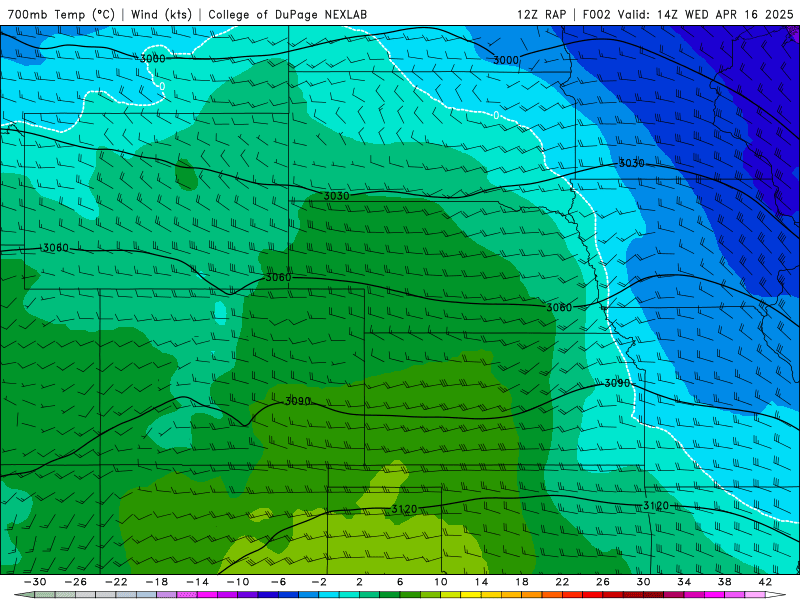Click the '-2' colorbar tick label
The height and width of the screenshot is (600, 800).
point(319,582)
